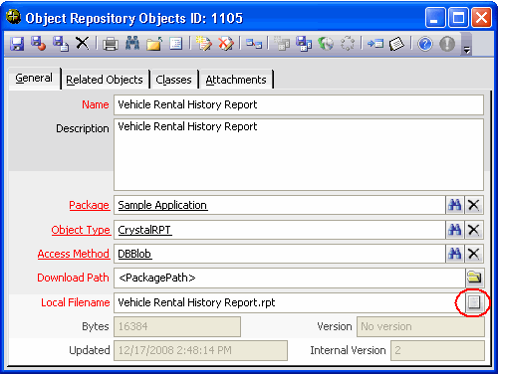Click the Local Filename input field

(x=290, y=303)
